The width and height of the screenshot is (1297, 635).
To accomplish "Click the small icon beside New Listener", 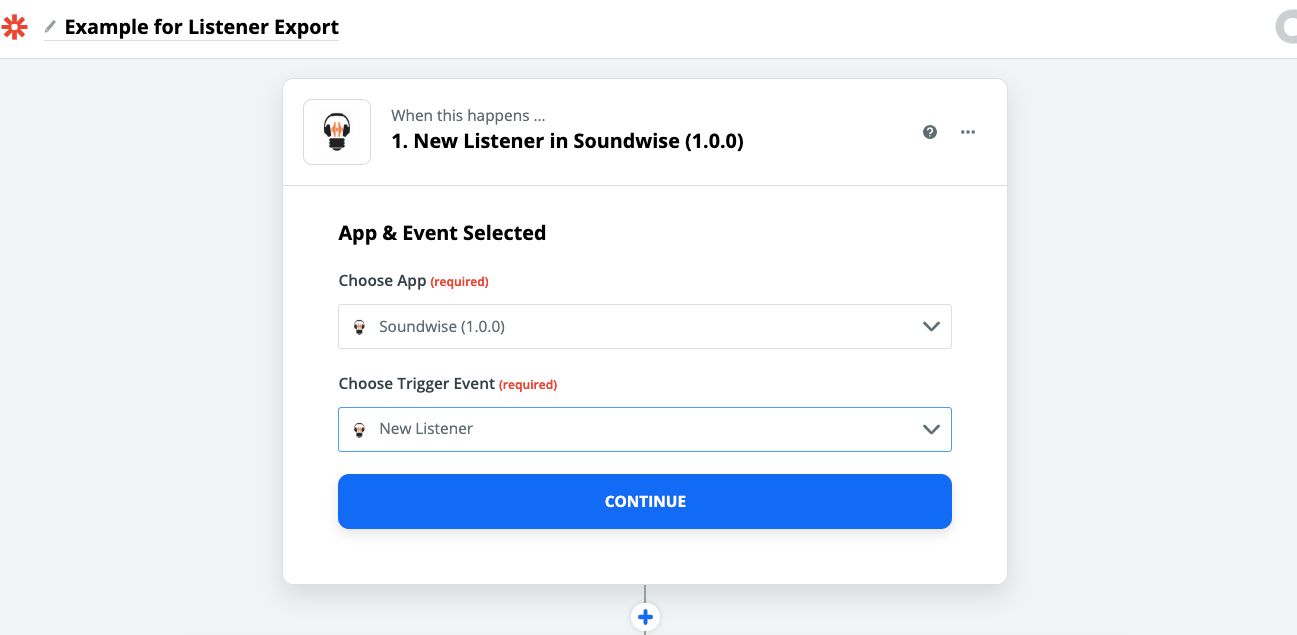I will (x=360, y=429).
